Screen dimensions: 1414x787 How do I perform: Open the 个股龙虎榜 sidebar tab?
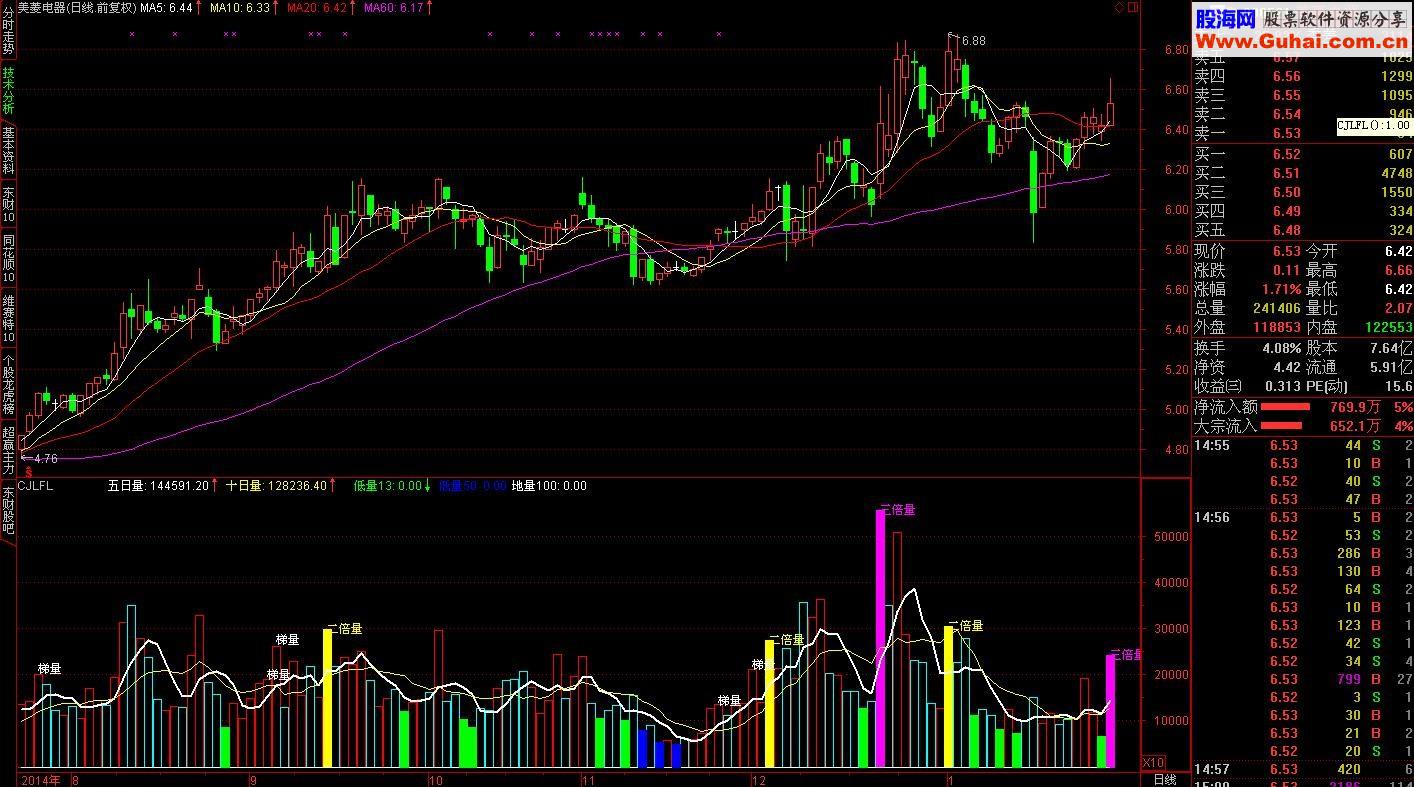point(8,385)
